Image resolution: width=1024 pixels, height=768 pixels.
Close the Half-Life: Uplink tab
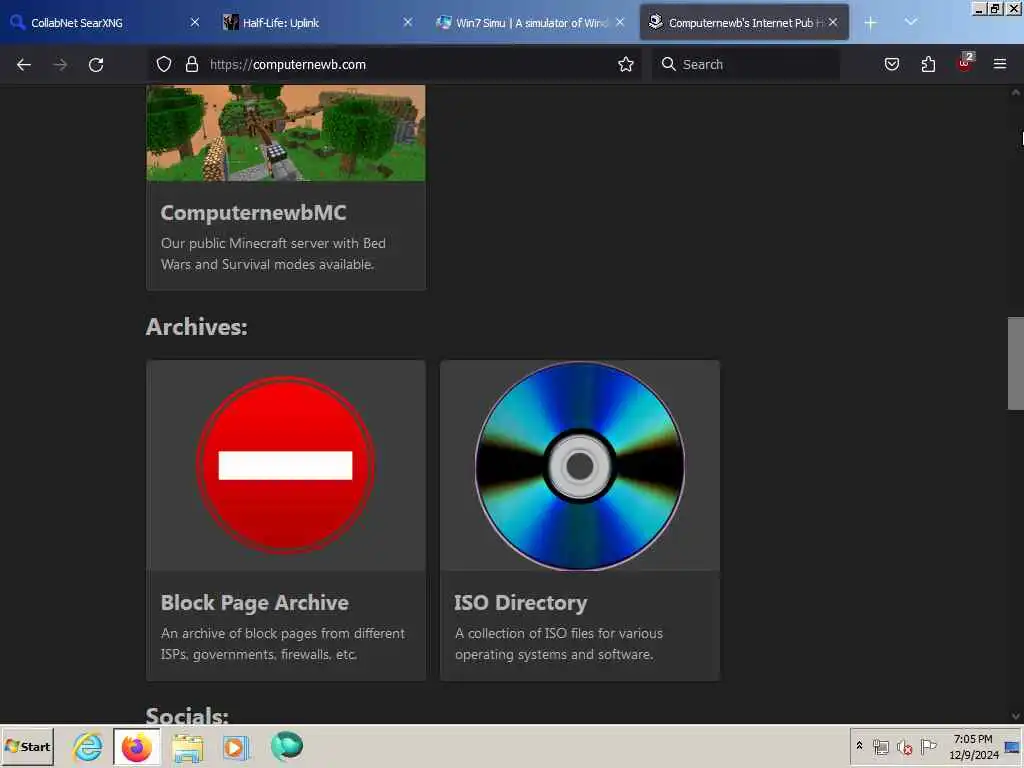(408, 22)
